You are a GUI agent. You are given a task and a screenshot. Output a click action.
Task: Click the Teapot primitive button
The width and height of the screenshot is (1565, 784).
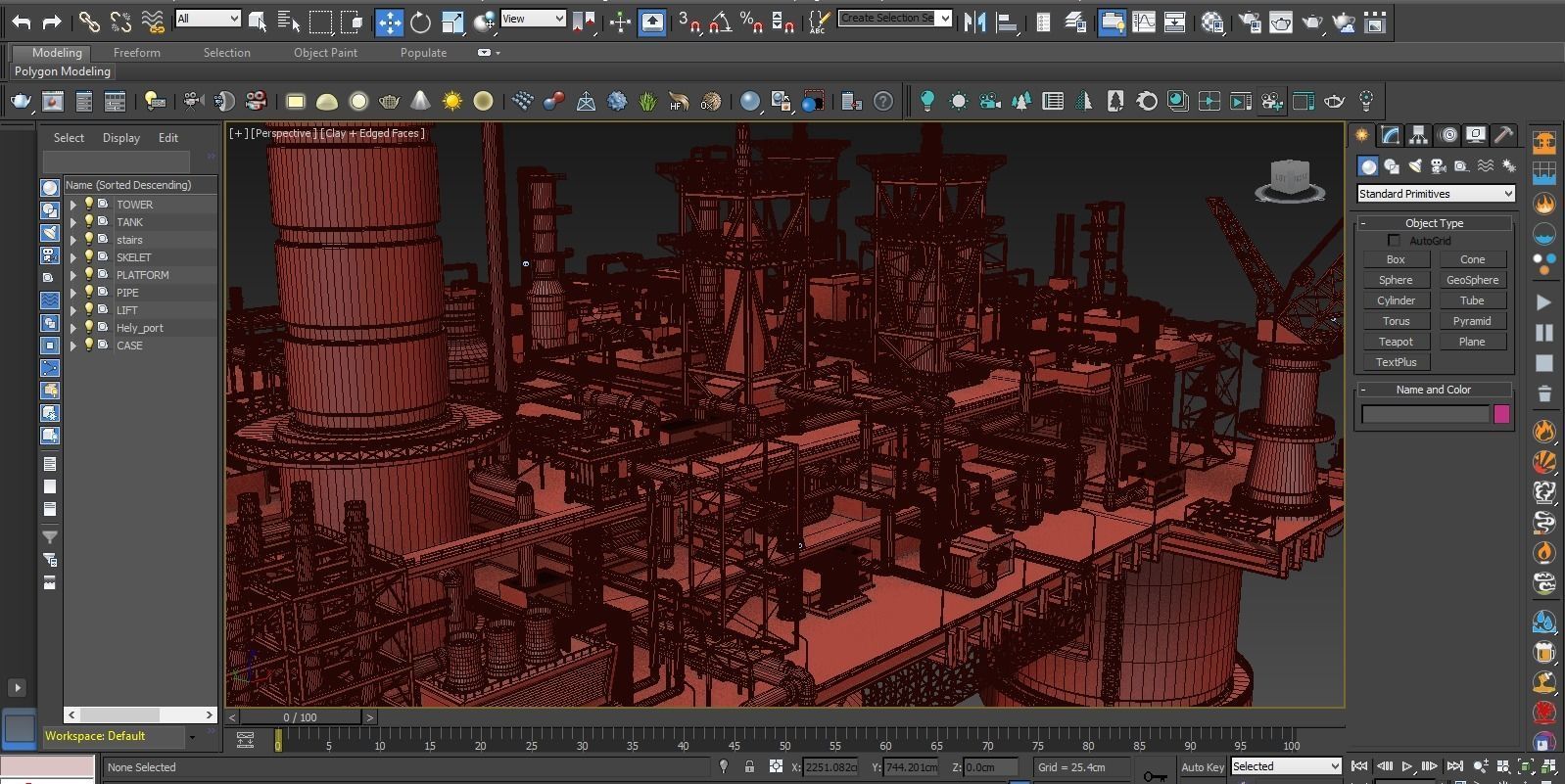pyautogui.click(x=1397, y=342)
